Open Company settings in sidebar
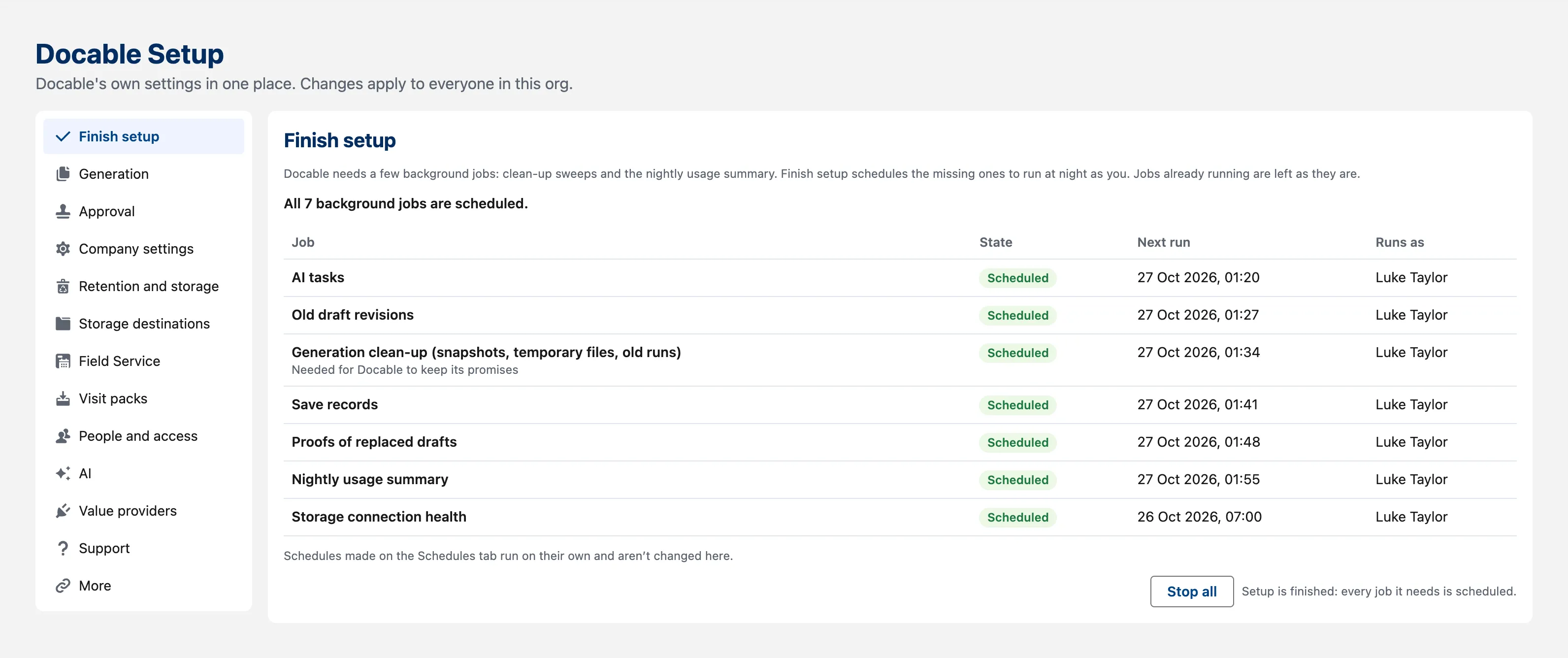 [144, 249]
